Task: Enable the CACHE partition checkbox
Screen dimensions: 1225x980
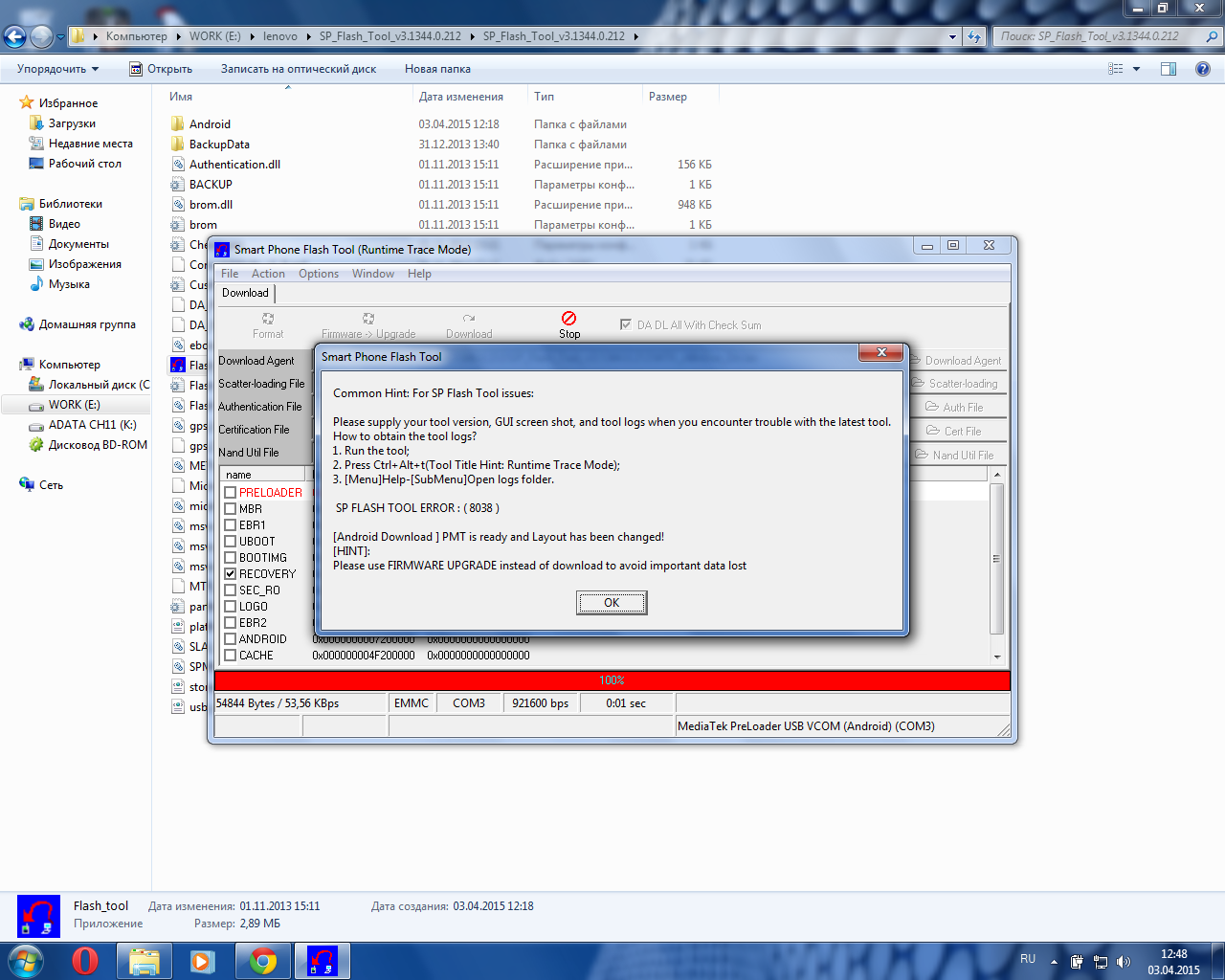Action: coord(231,656)
